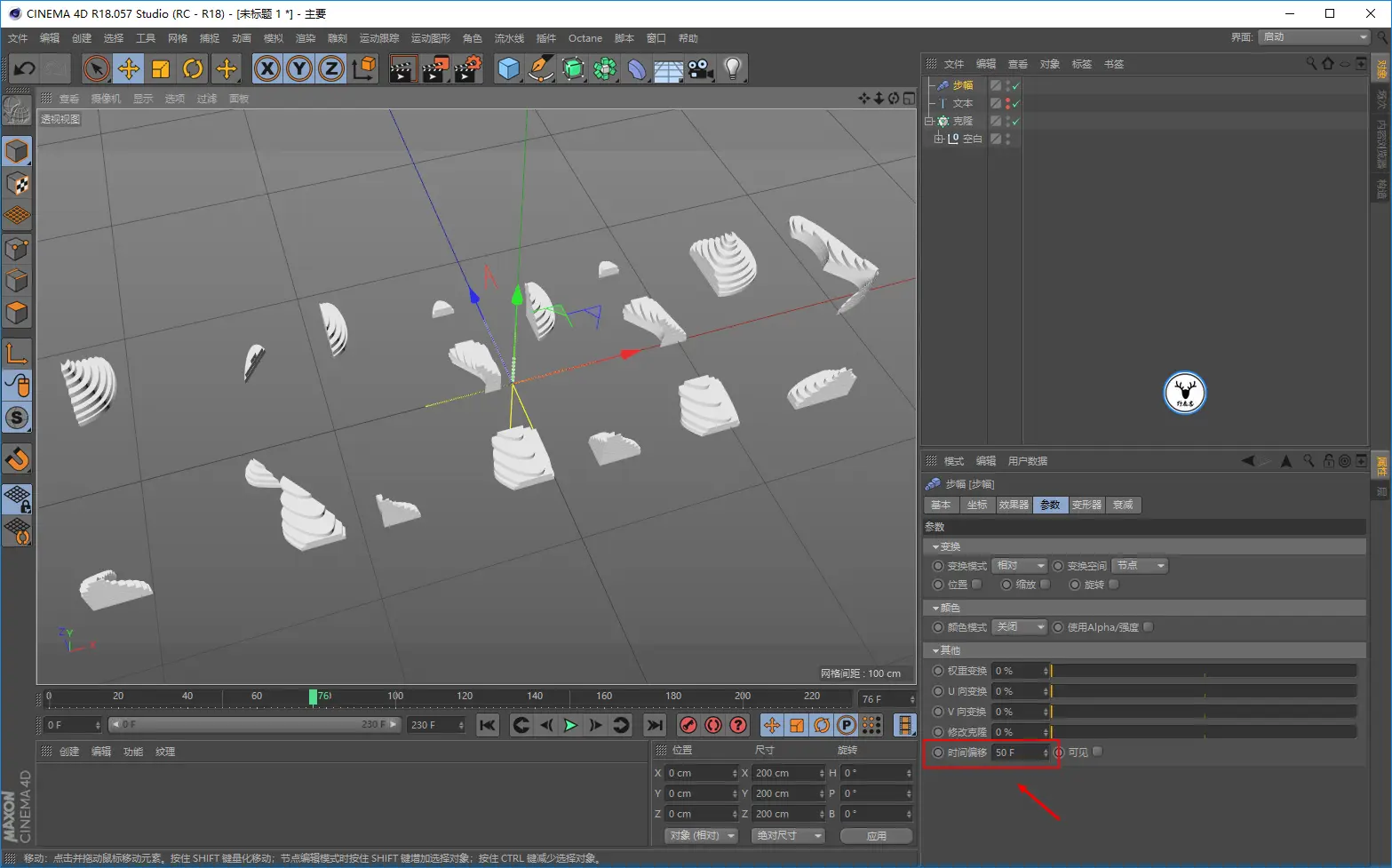Go to end of timeline

point(655,725)
